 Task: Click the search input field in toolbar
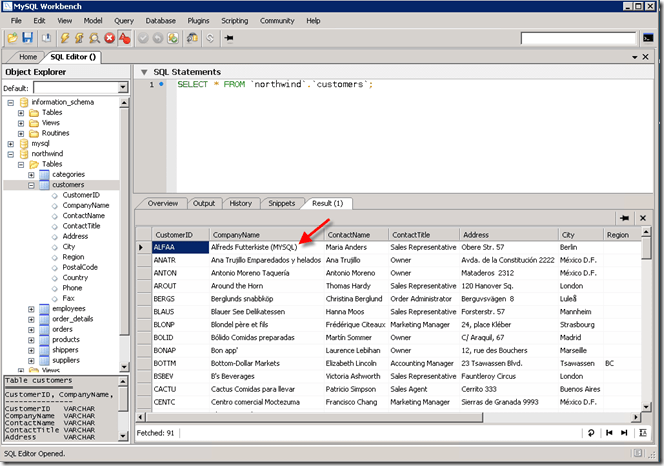point(579,39)
